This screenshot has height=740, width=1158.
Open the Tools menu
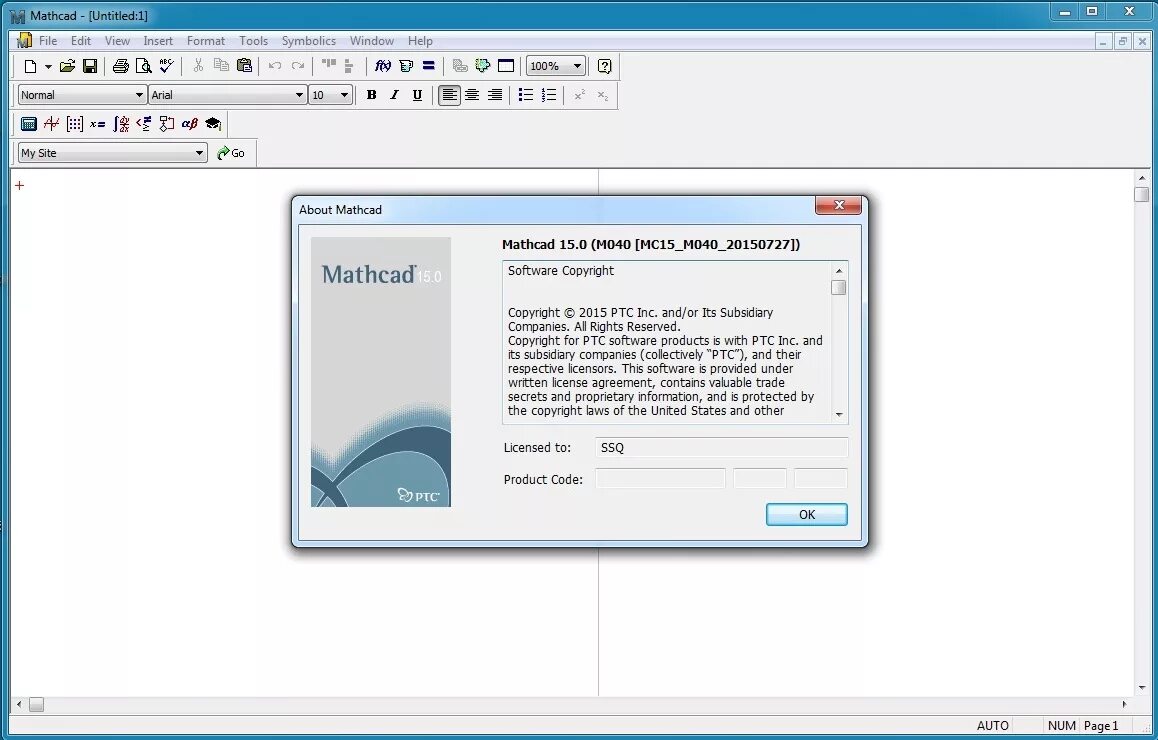(x=253, y=41)
